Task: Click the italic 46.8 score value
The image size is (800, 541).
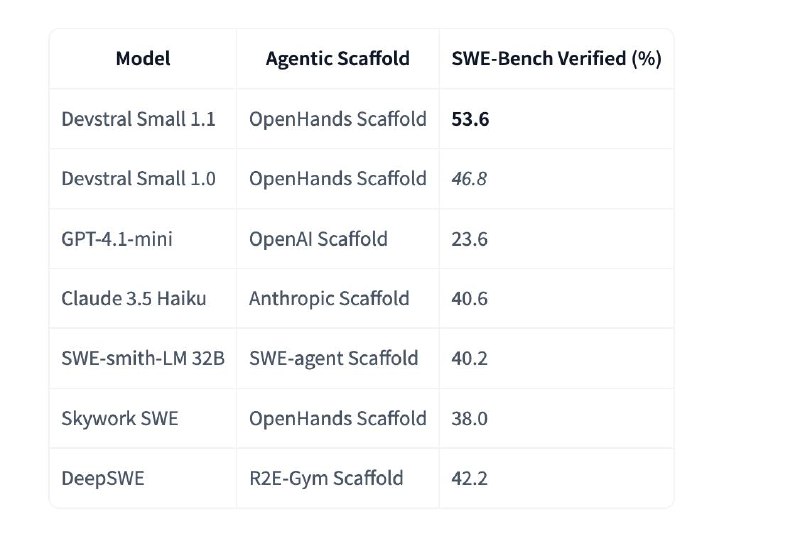Action: 469,179
